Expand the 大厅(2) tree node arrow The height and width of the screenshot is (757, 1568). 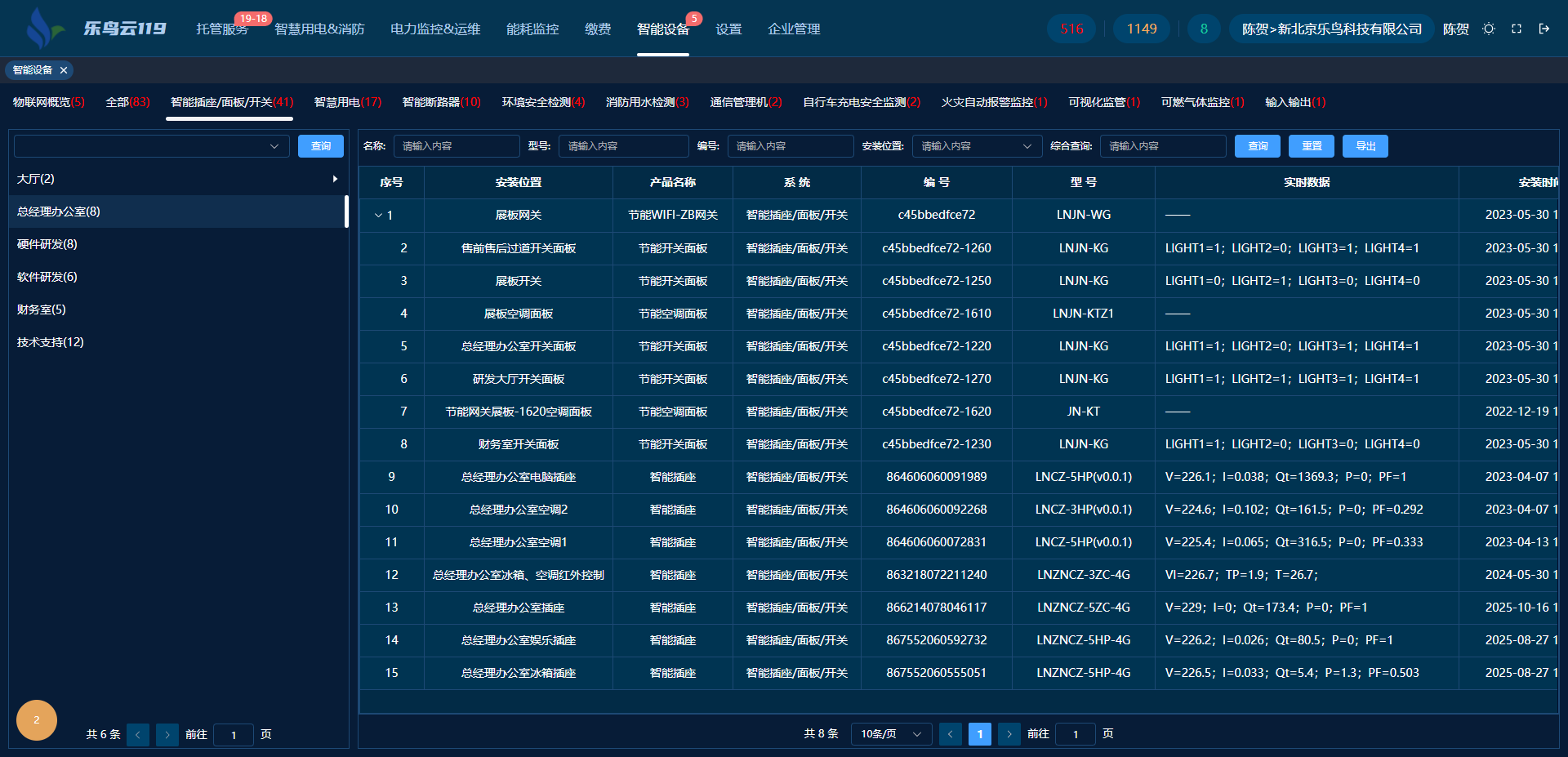(x=335, y=179)
